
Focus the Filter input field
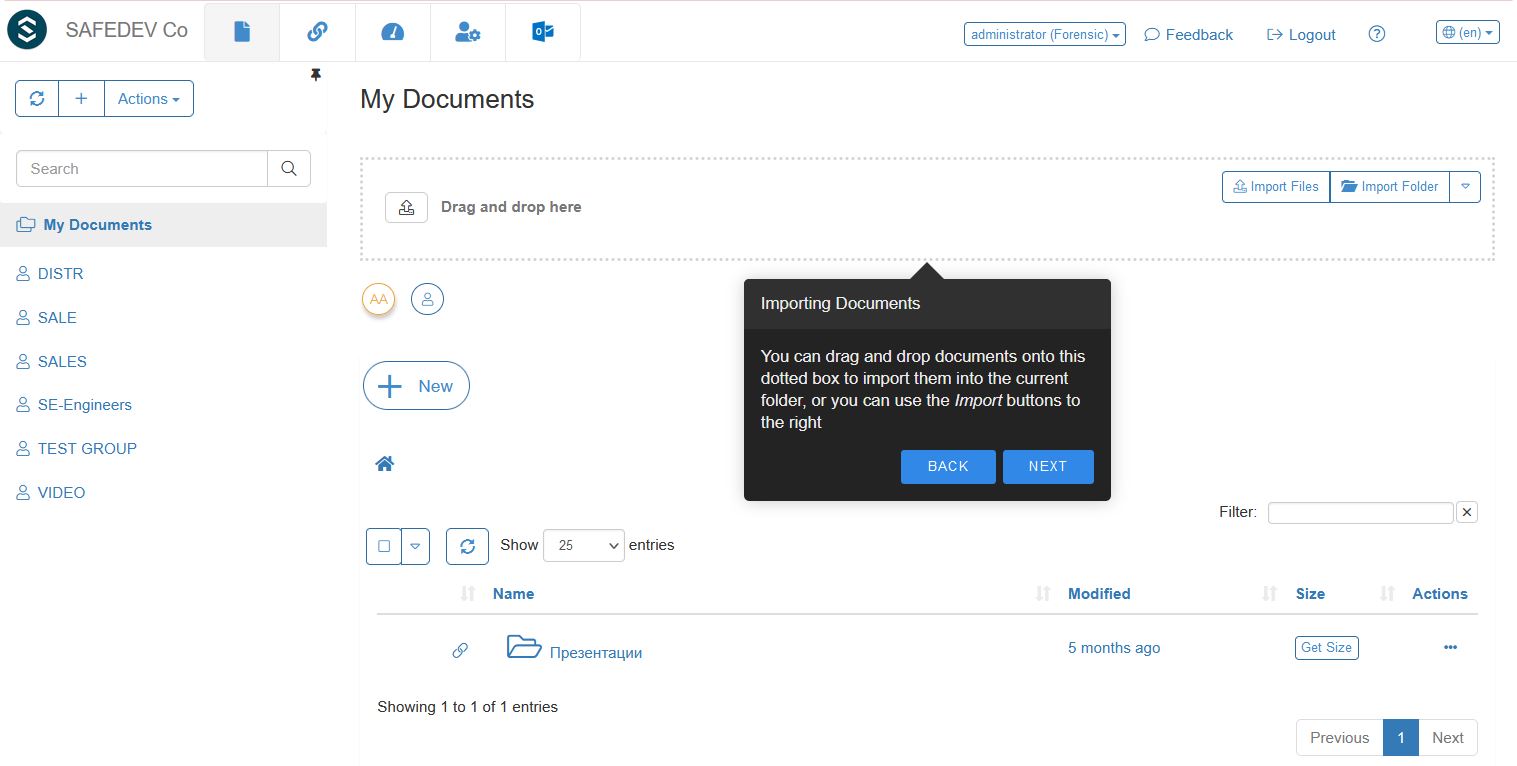click(1361, 513)
